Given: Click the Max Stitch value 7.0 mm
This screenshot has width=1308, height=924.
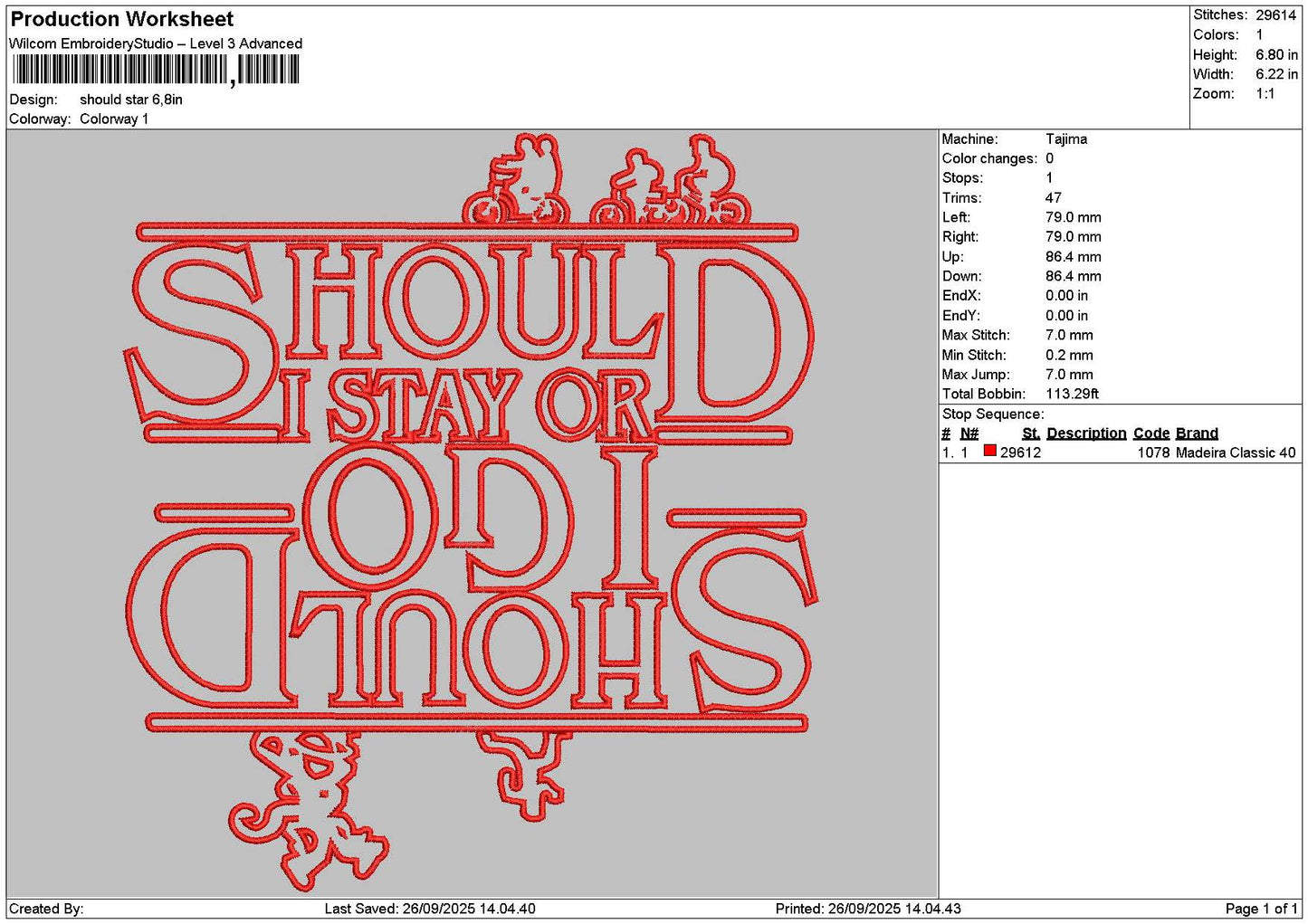Looking at the screenshot, I should 1069,335.
